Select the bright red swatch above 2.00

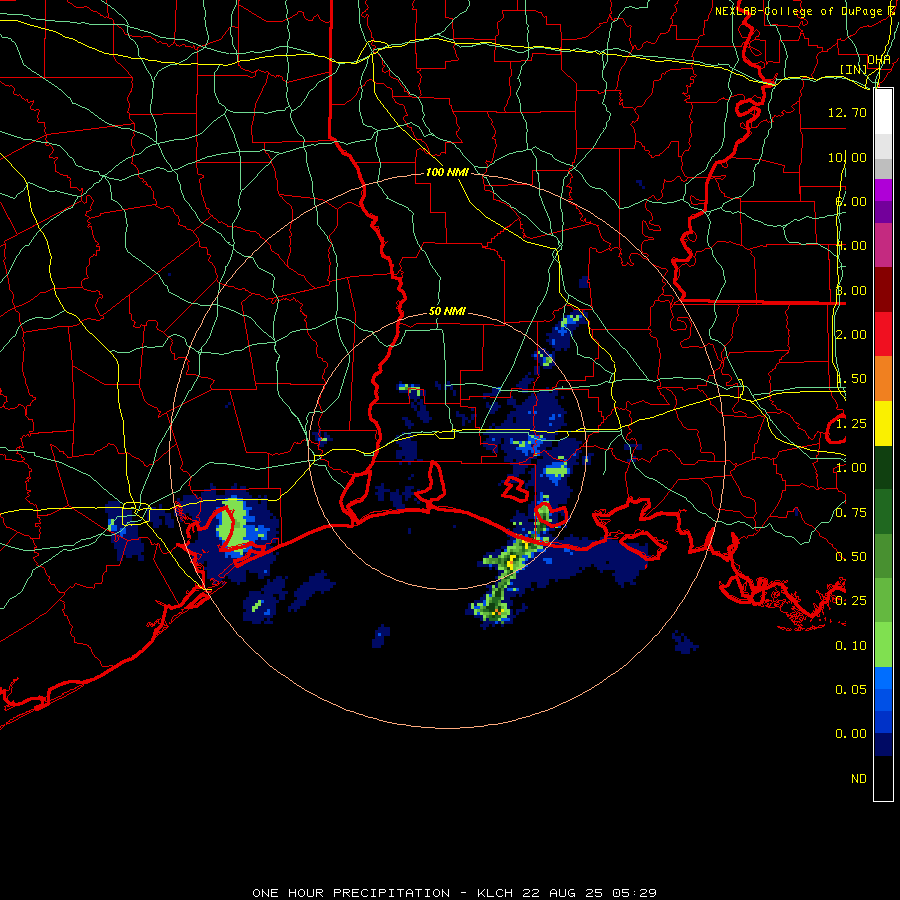883,334
